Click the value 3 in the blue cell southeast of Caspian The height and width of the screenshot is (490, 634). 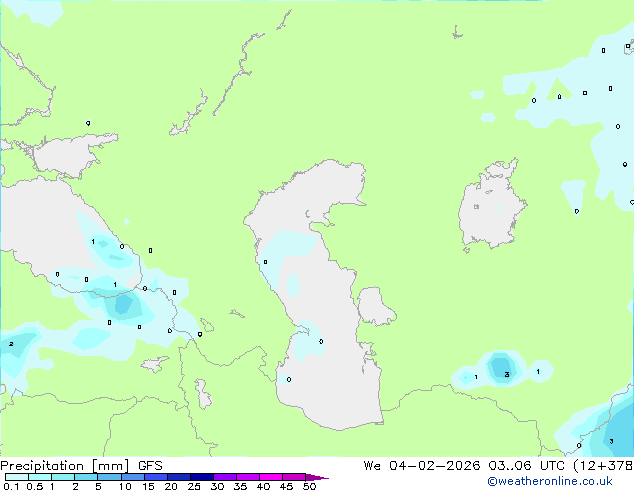(507, 374)
